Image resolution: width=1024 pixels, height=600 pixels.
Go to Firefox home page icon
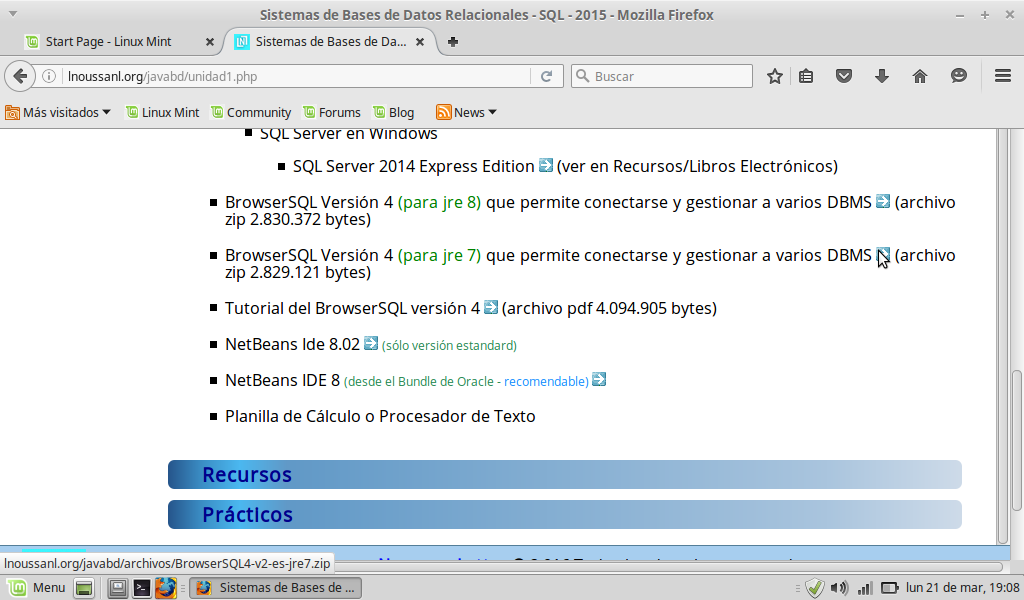pyautogui.click(x=920, y=76)
